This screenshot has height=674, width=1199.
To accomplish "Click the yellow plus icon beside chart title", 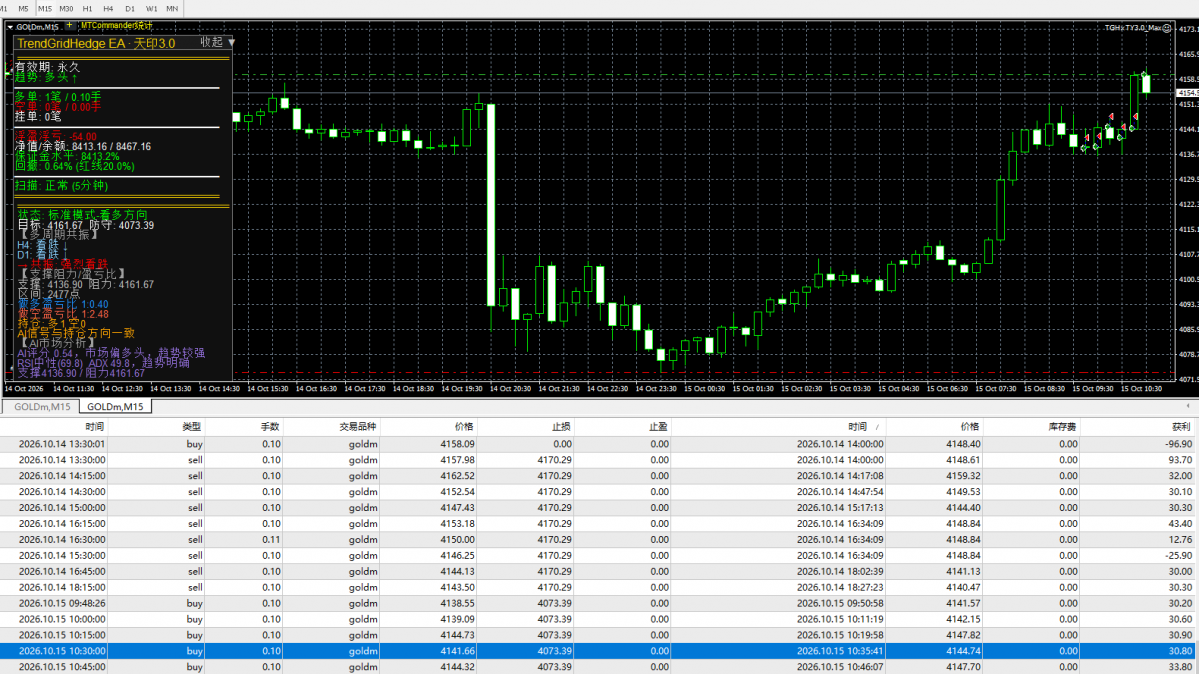I will click(69, 26).
